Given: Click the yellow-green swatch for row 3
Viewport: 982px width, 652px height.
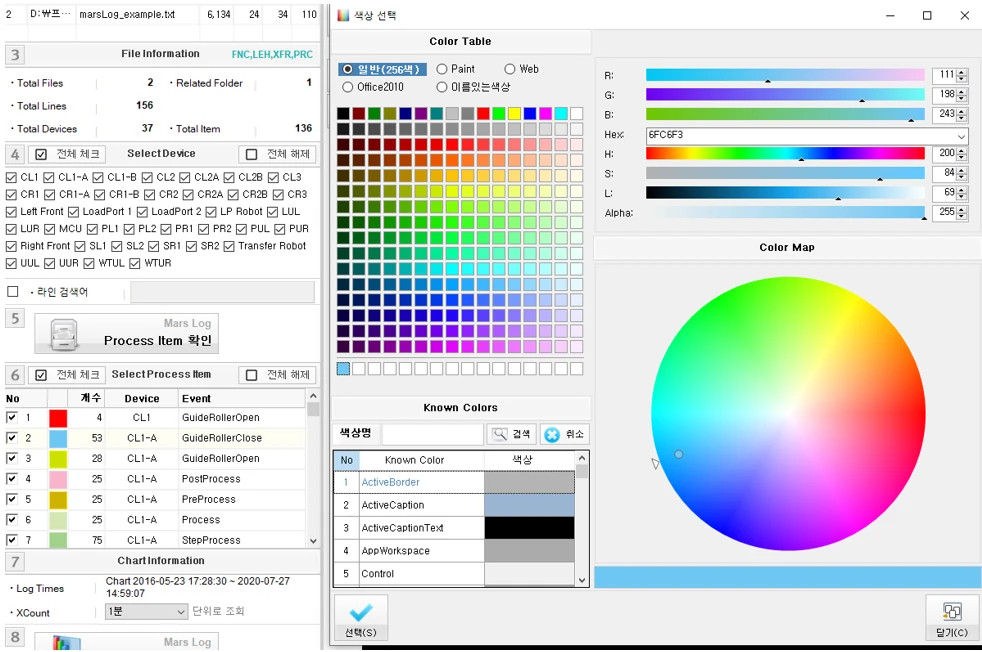Looking at the screenshot, I should click(x=58, y=458).
